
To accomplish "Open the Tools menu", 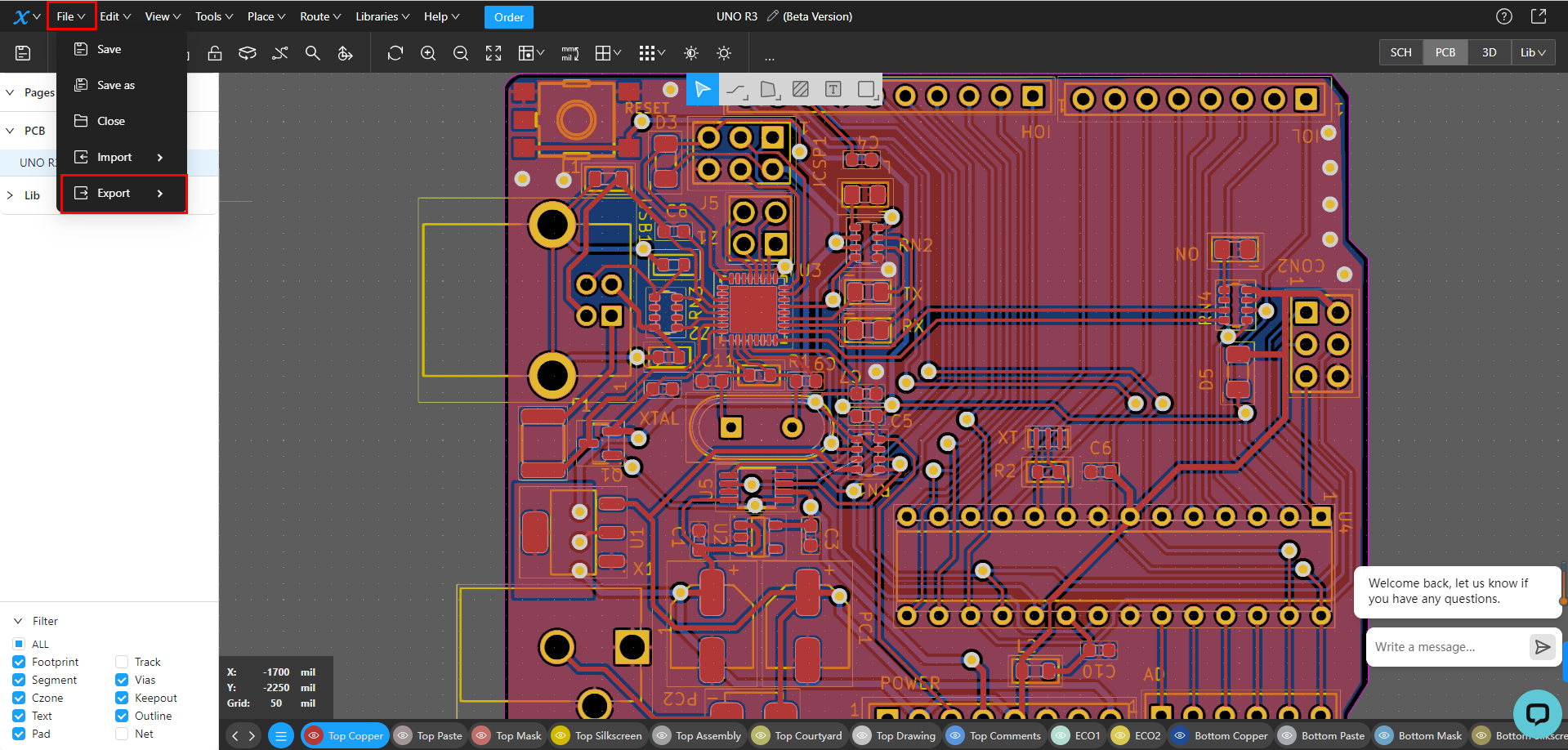I will 214,16.
